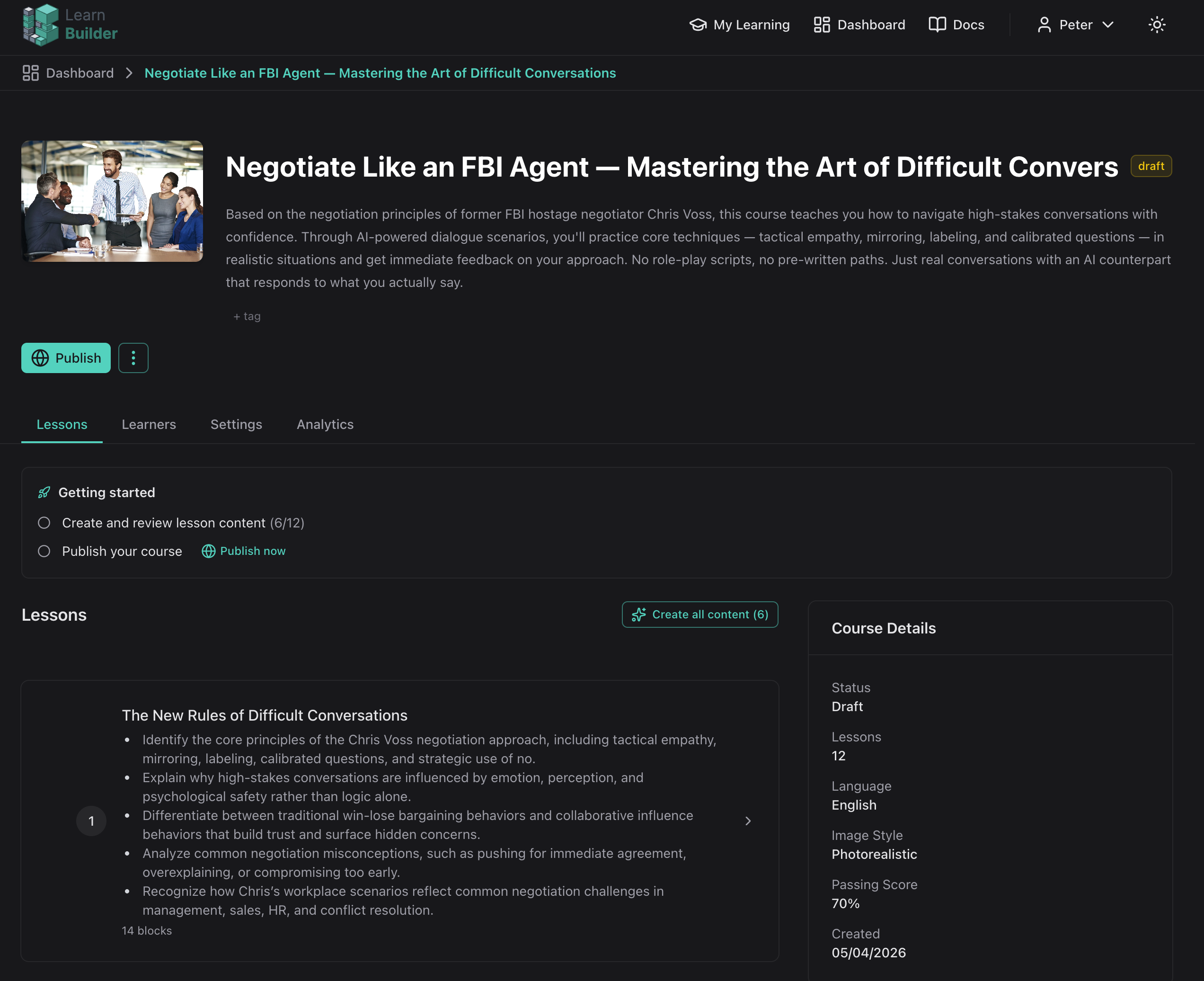
Task: Click the sparkle Create all content button
Action: [699, 614]
